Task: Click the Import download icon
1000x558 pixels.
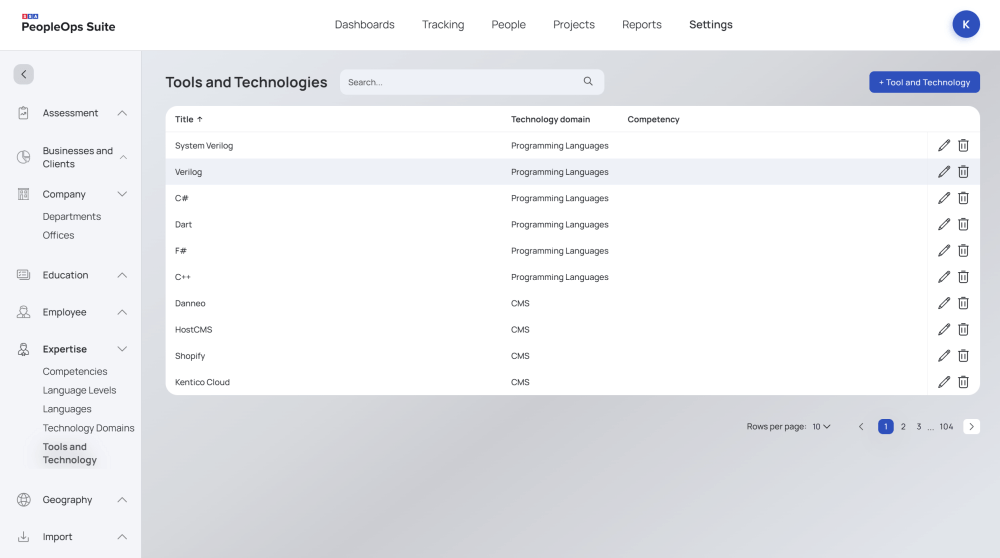Action: pos(24,536)
